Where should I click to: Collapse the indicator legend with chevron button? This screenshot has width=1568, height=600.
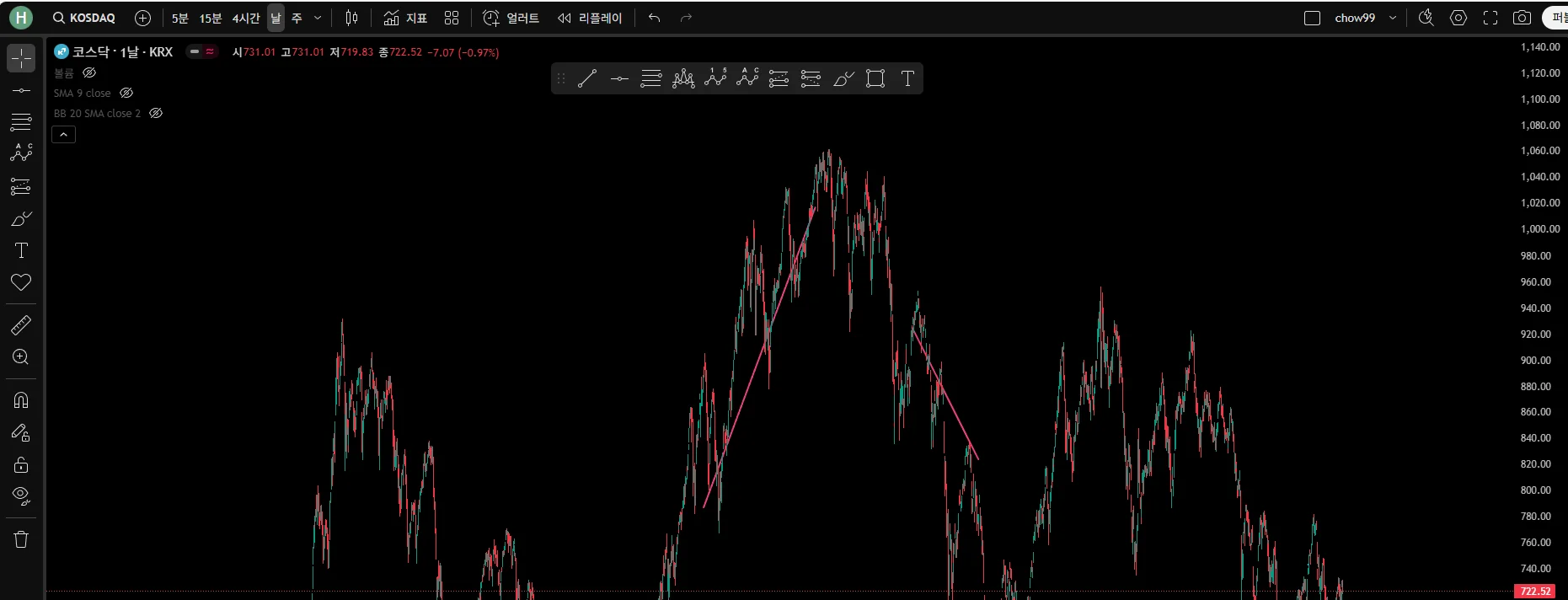pos(64,135)
